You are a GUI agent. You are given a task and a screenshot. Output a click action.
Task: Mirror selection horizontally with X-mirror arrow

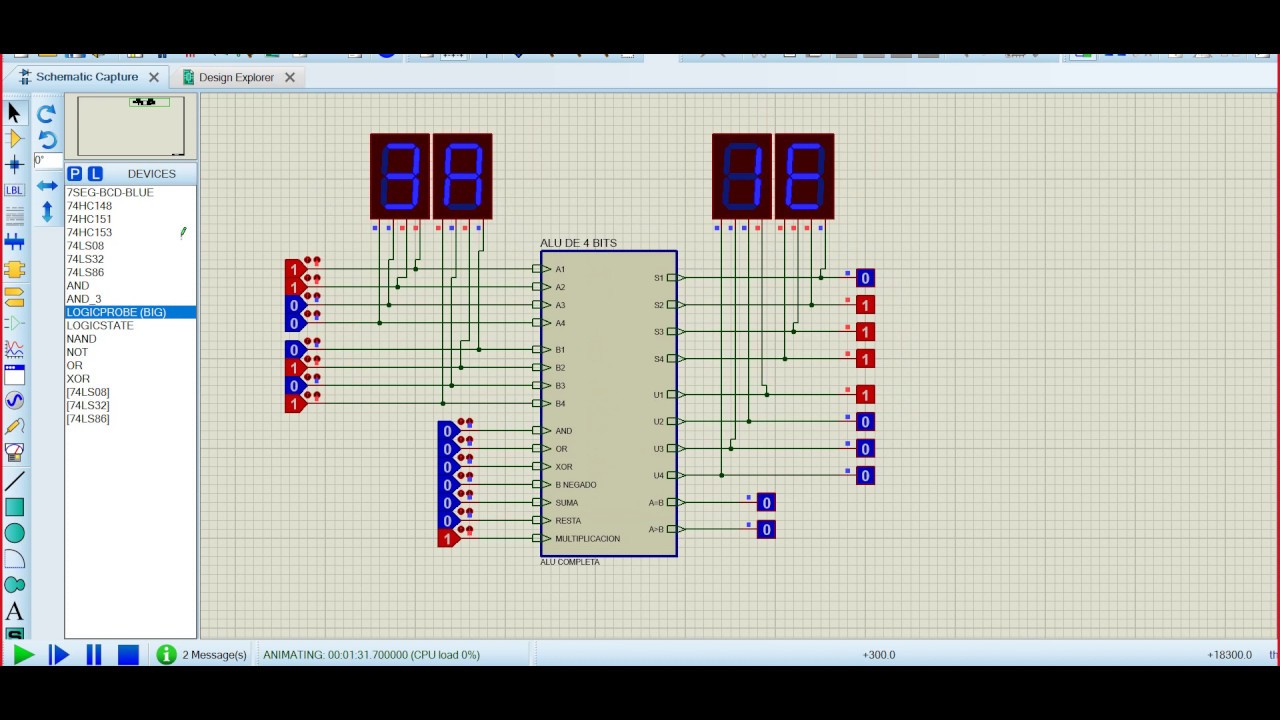[x=47, y=186]
